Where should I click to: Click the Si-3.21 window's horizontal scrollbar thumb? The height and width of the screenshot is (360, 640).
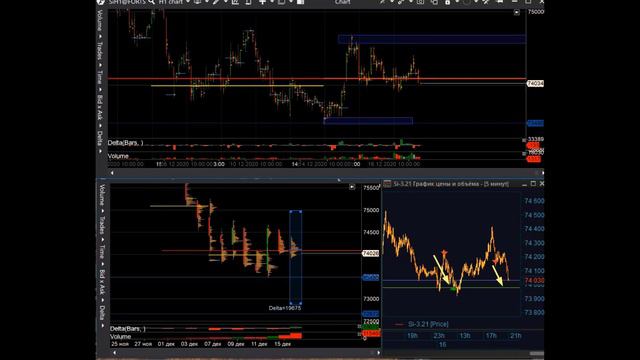pyautogui.click(x=537, y=353)
